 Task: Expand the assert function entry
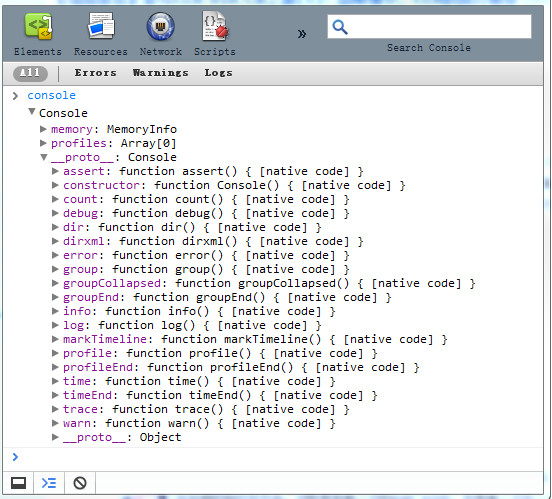[x=55, y=171]
